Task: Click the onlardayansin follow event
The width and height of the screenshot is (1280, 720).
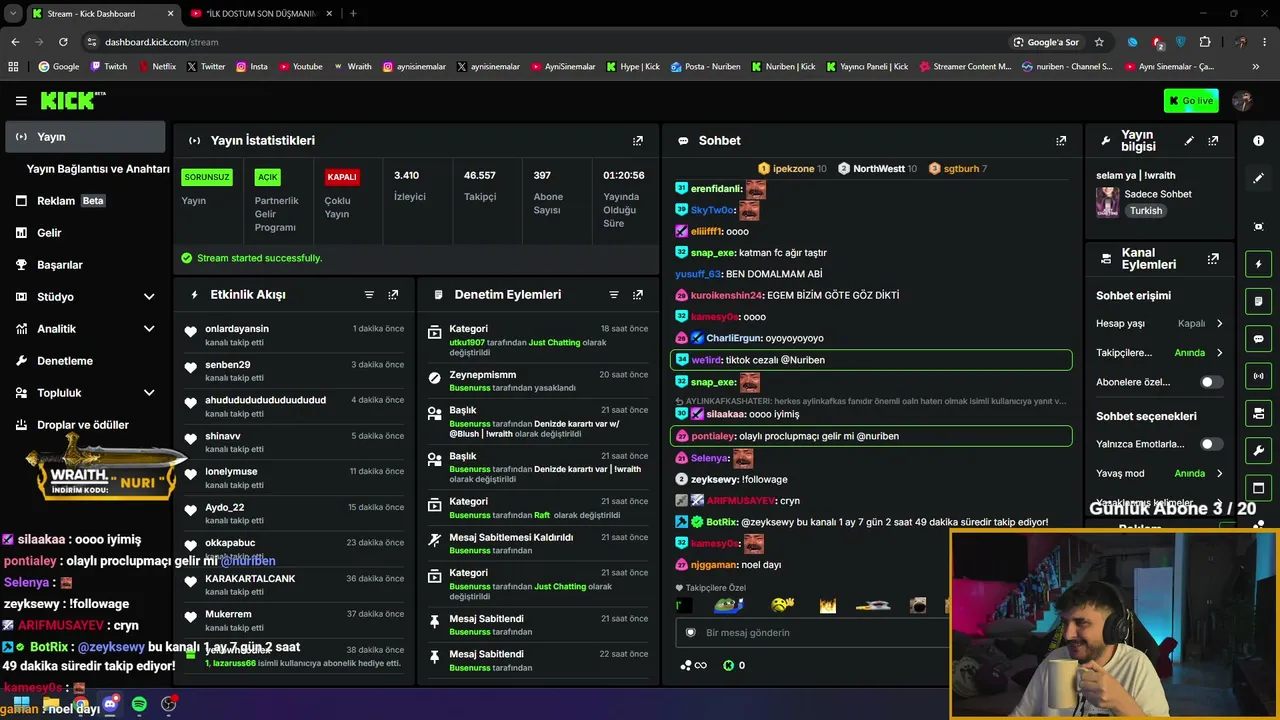Action: coord(295,335)
